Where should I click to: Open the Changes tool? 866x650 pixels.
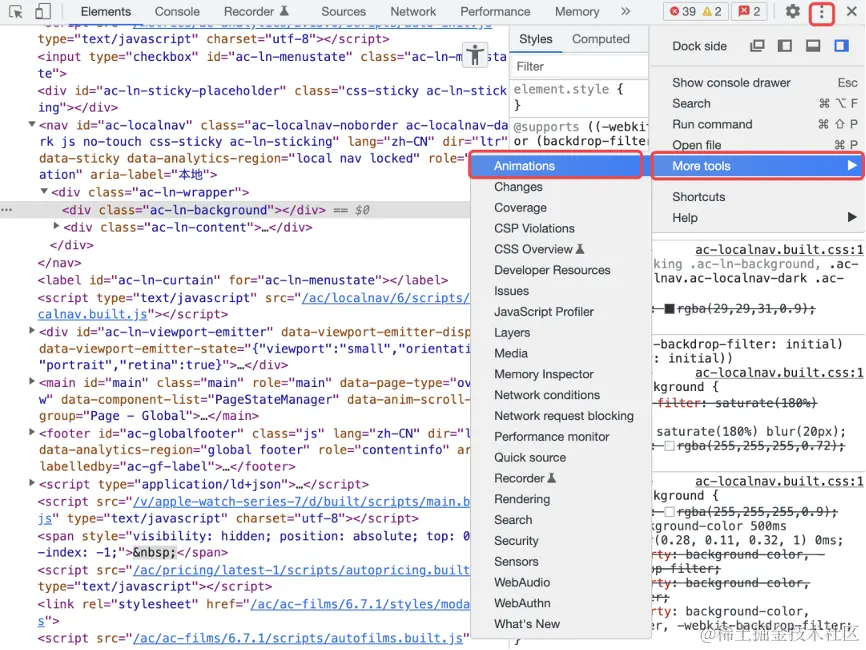point(561,187)
